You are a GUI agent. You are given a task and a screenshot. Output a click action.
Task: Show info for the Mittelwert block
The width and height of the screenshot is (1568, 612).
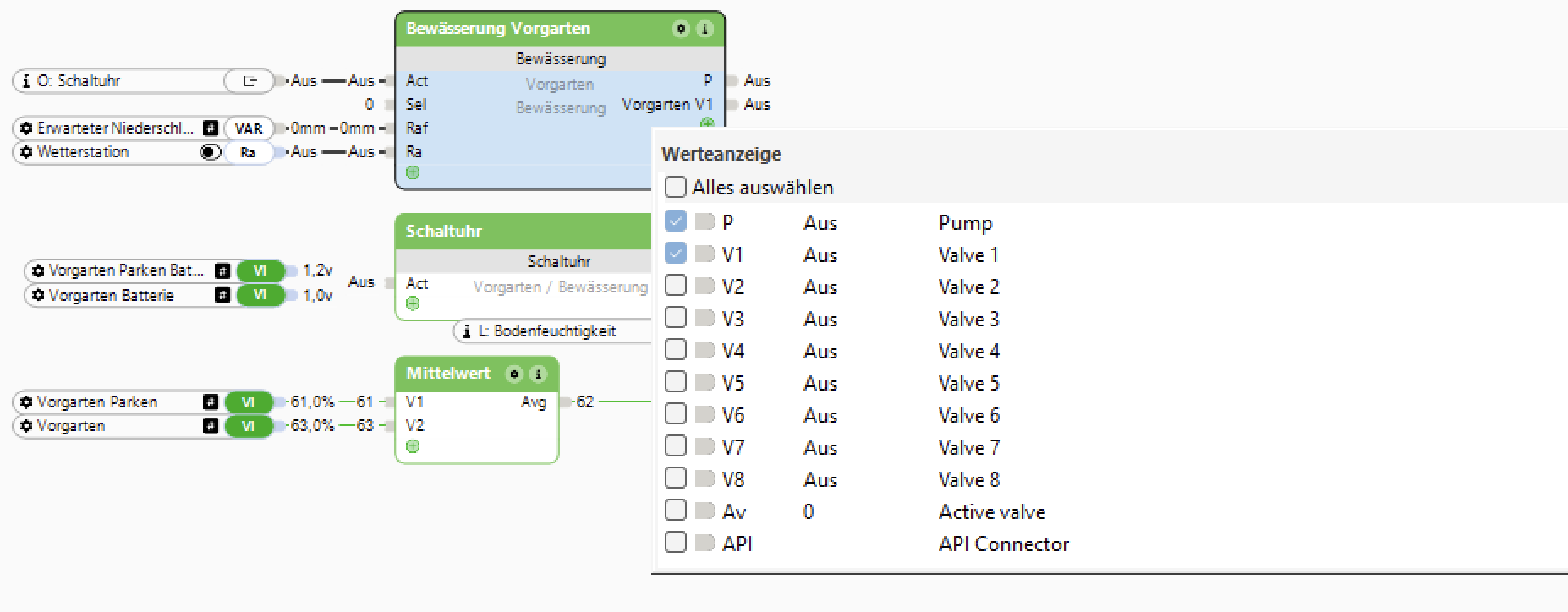538,374
